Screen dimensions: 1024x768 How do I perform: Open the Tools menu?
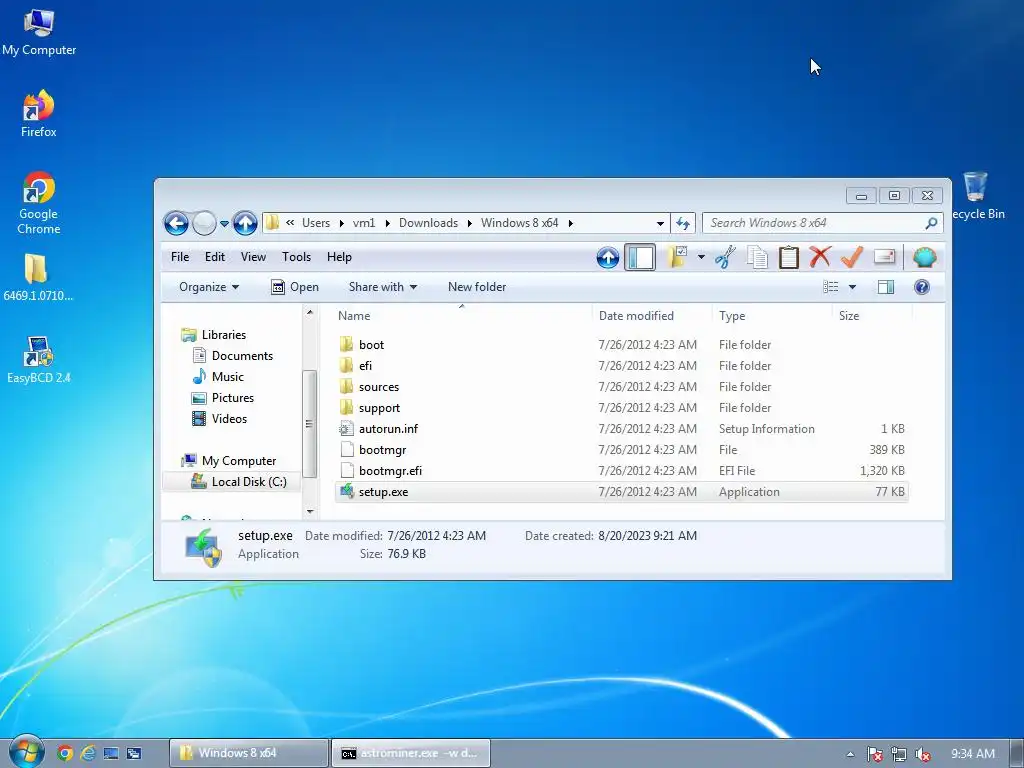pos(296,257)
